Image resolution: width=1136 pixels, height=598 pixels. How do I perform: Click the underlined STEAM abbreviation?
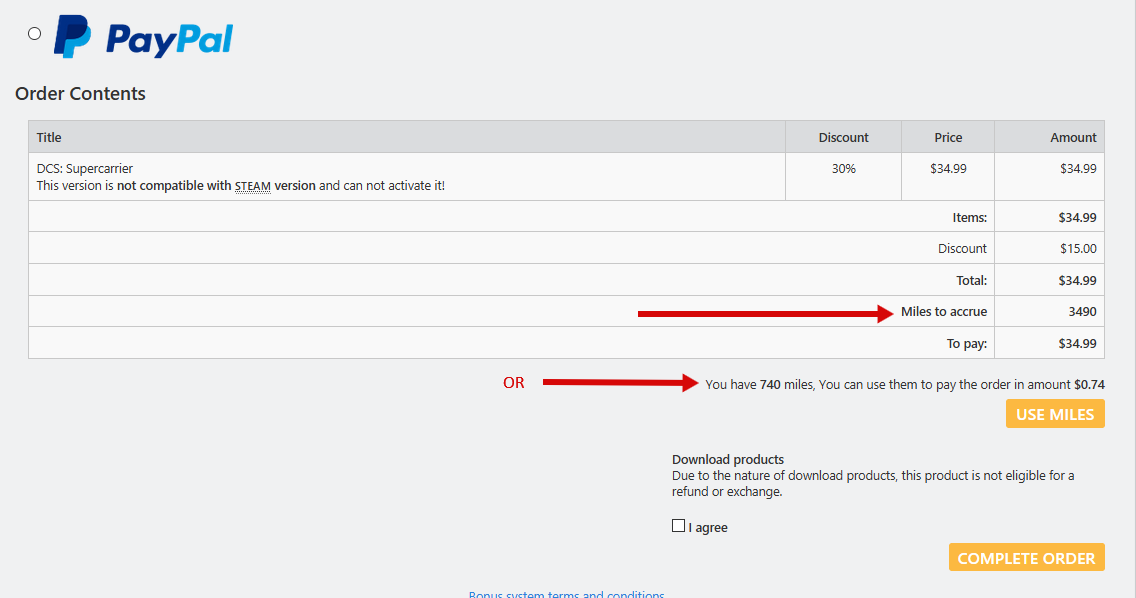(x=253, y=186)
